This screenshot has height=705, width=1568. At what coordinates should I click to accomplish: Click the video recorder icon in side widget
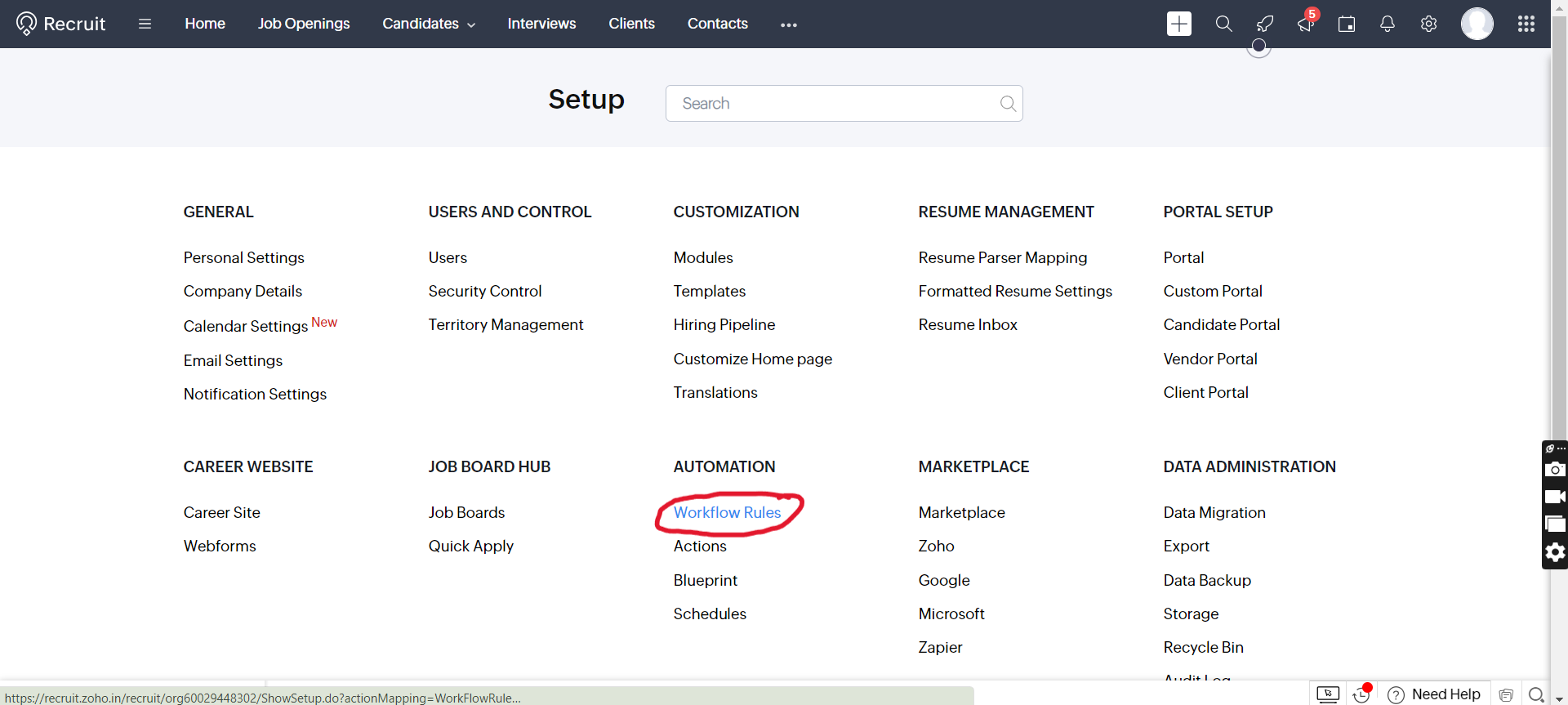pyautogui.click(x=1555, y=497)
